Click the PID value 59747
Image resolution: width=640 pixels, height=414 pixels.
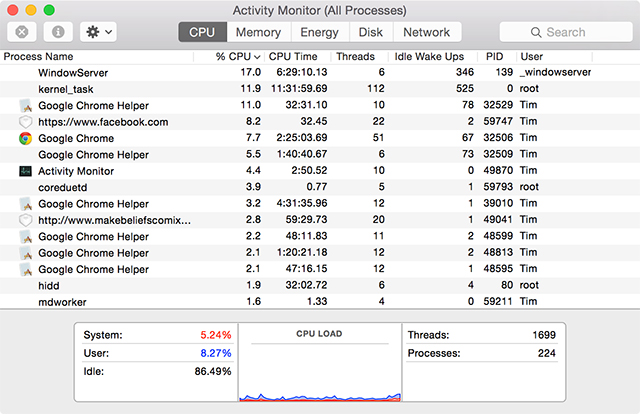498,121
